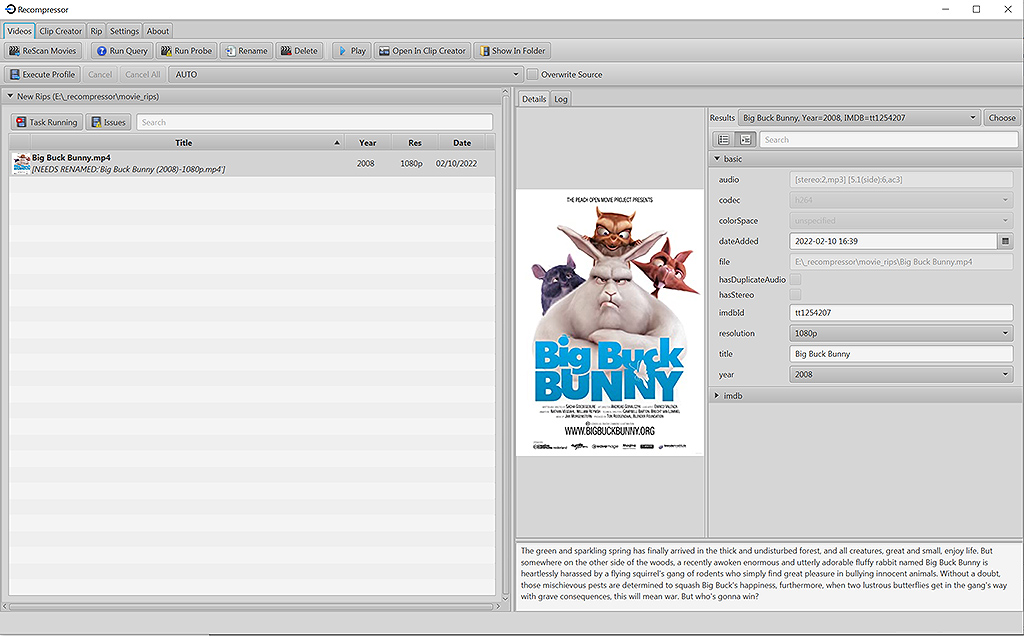Viewport: 1024px width, 636px height.
Task: Click the Cancel All button
Action: [x=142, y=74]
